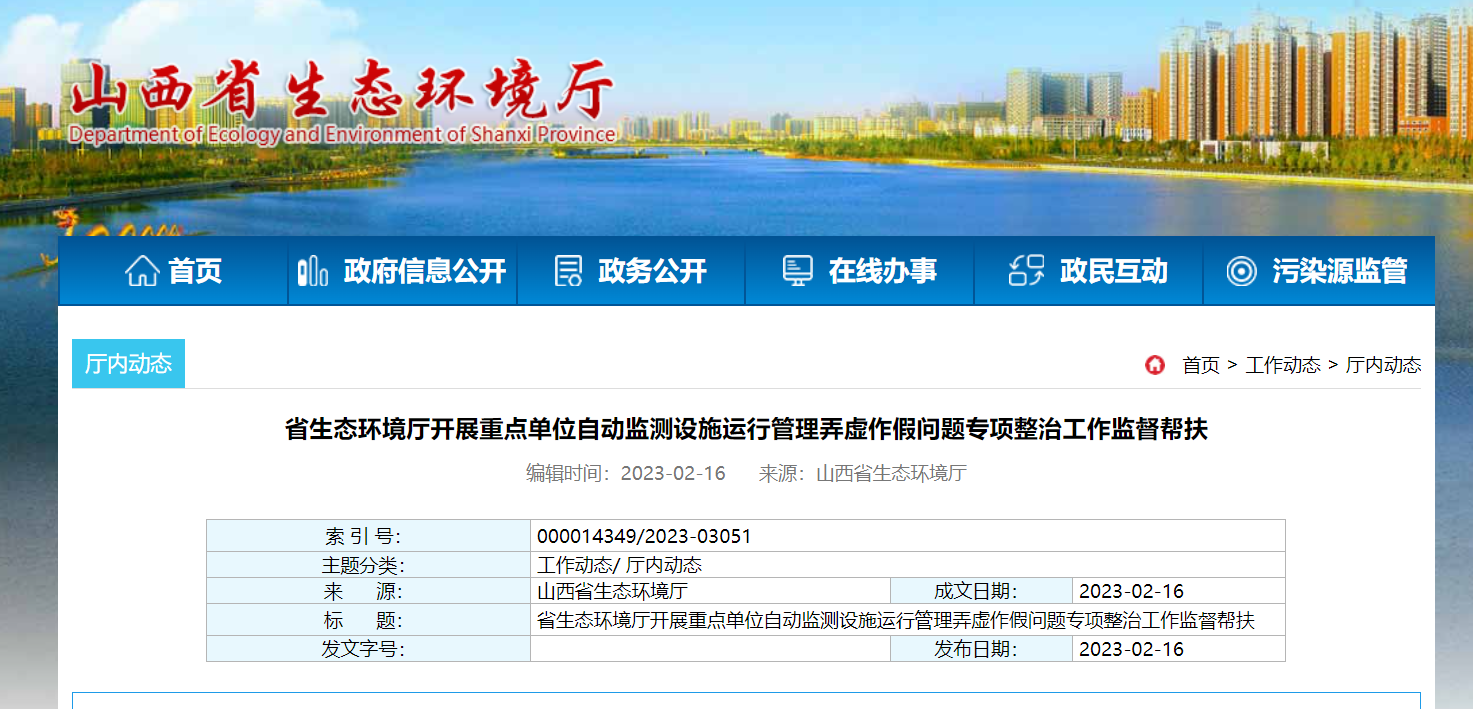Click the empty 发文字号 value cell
This screenshot has height=709, width=1473.
click(x=710, y=649)
